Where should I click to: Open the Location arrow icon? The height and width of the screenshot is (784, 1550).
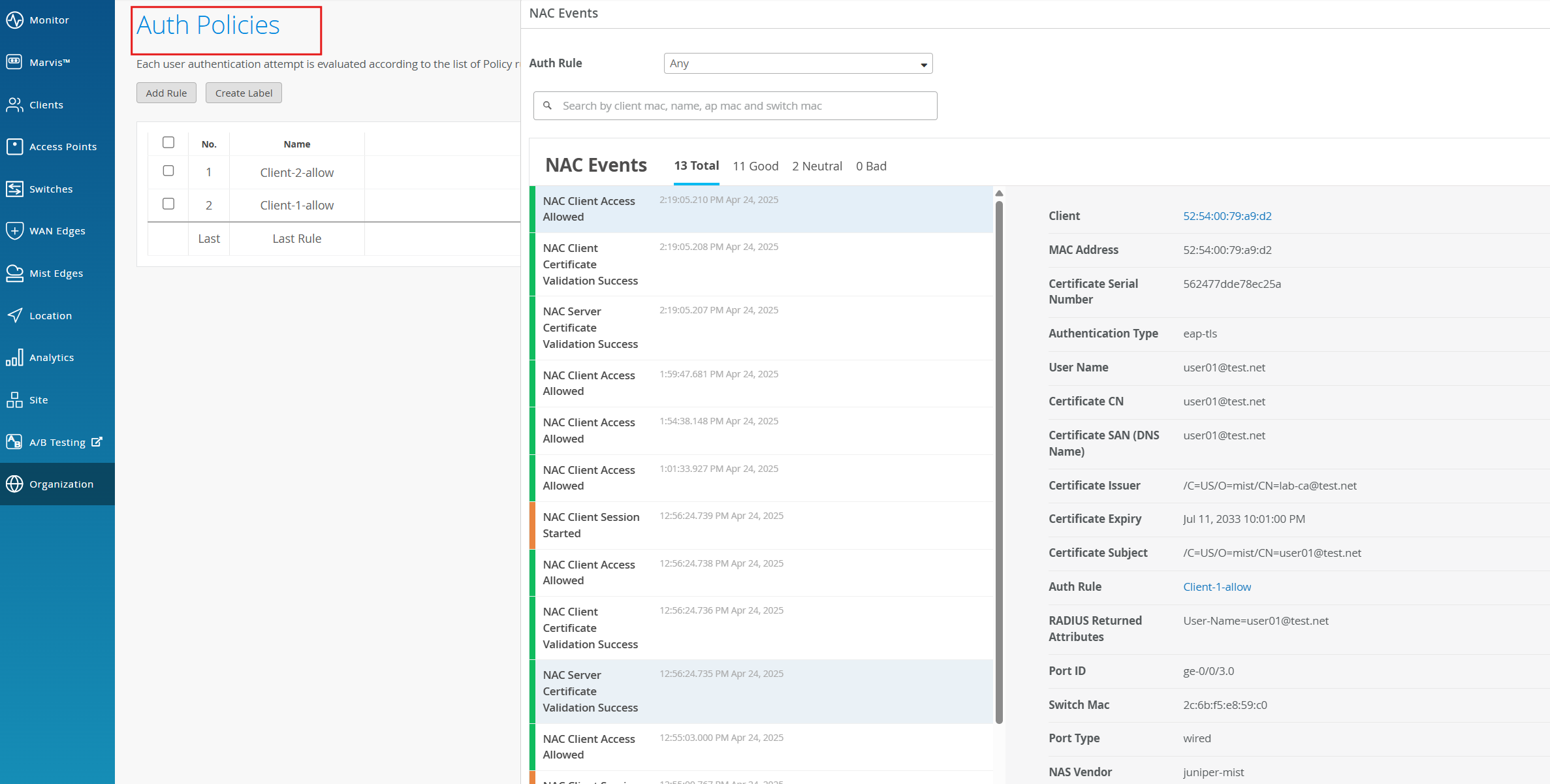point(14,315)
